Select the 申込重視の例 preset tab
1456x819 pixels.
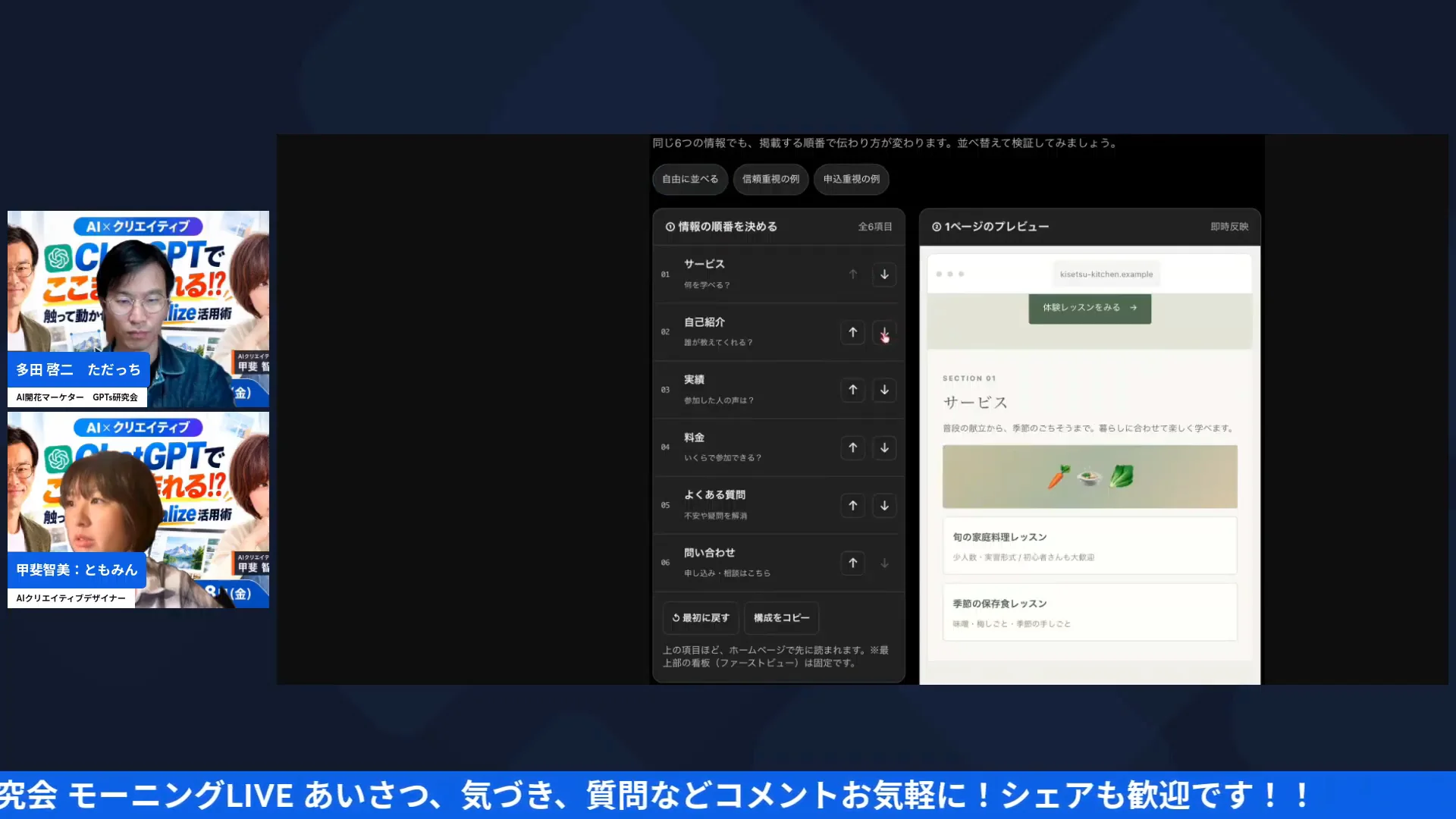click(x=852, y=180)
